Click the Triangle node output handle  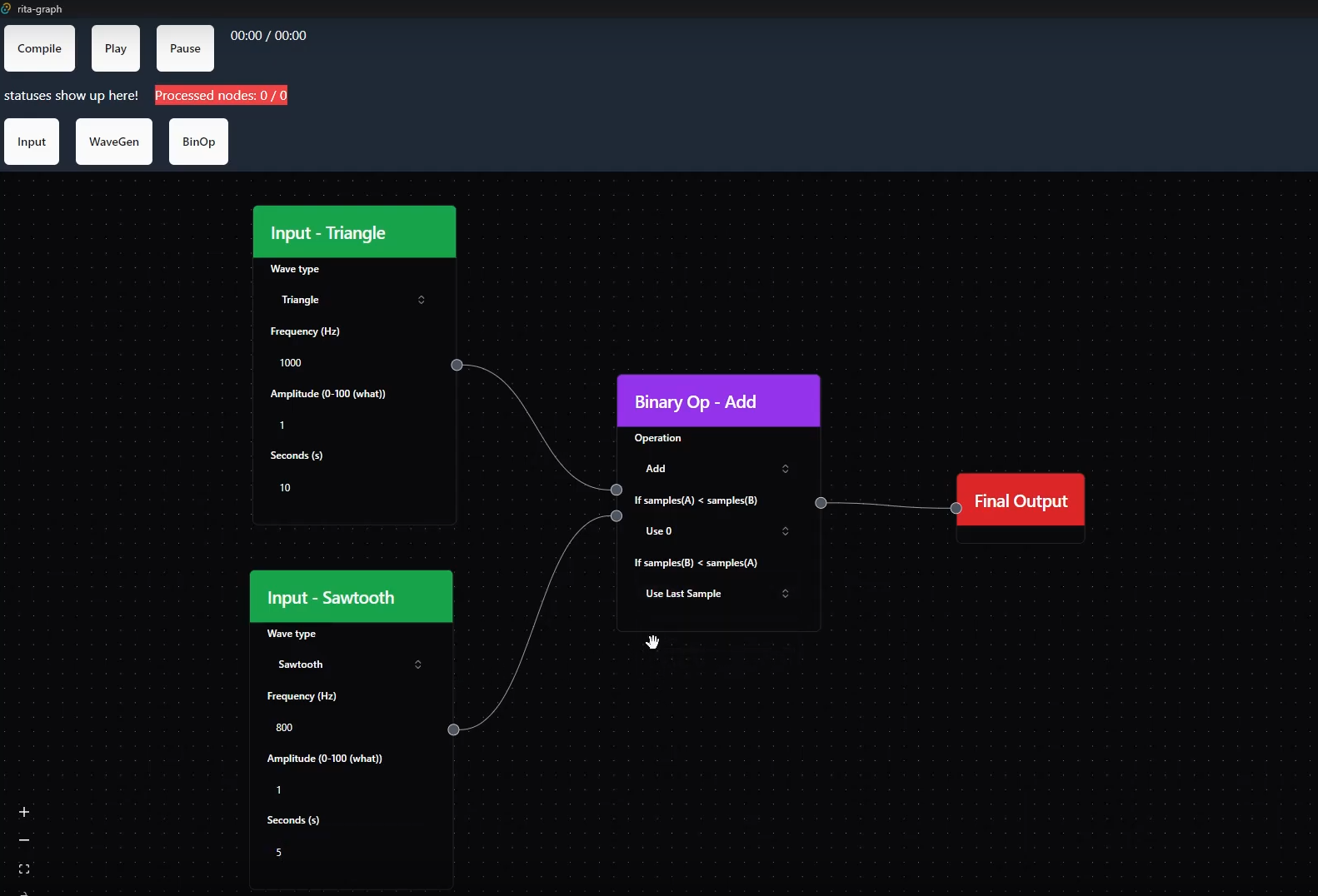click(457, 365)
